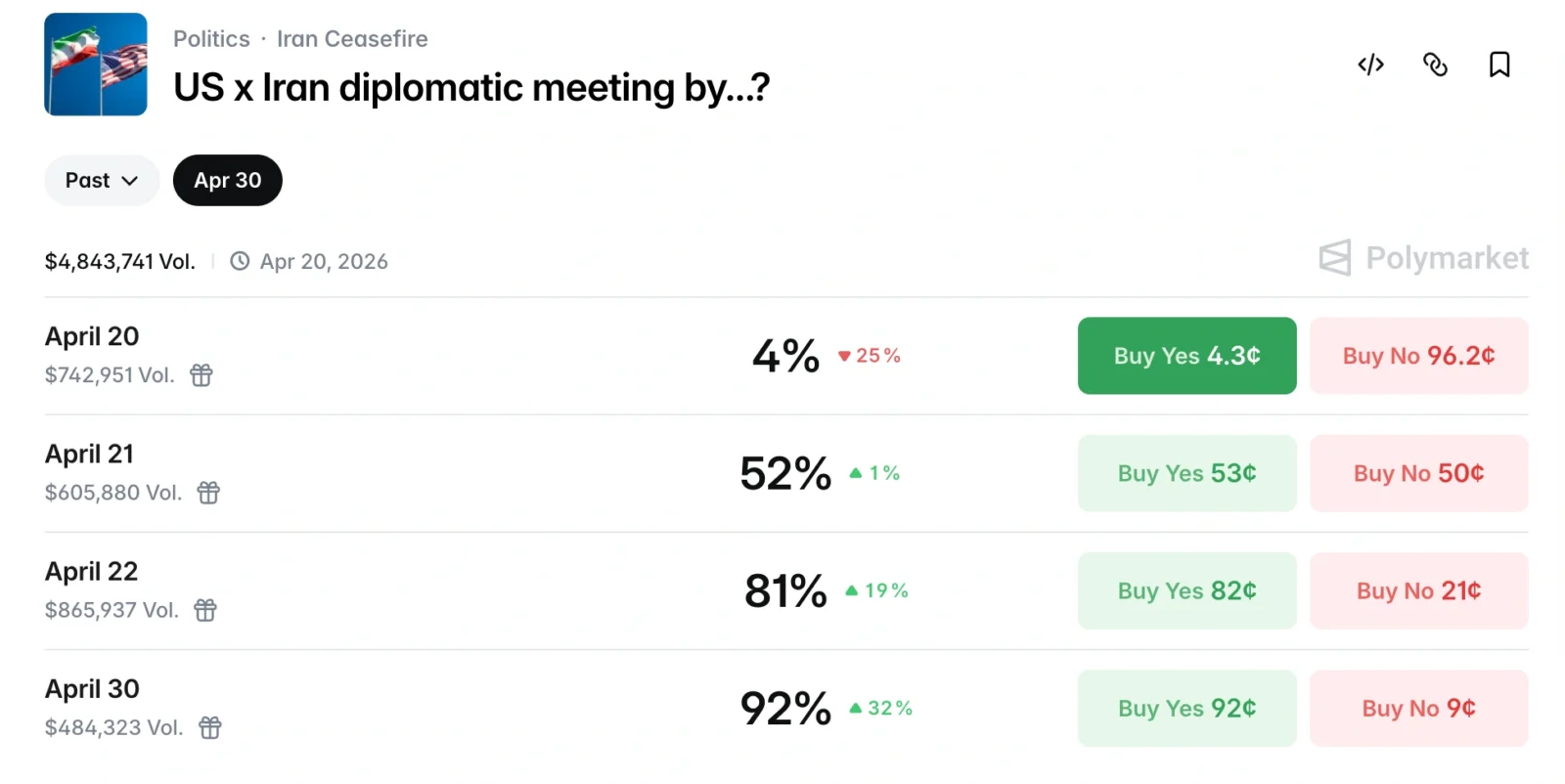Click the green Buy Yes 82¢ for April 22

click(x=1185, y=590)
